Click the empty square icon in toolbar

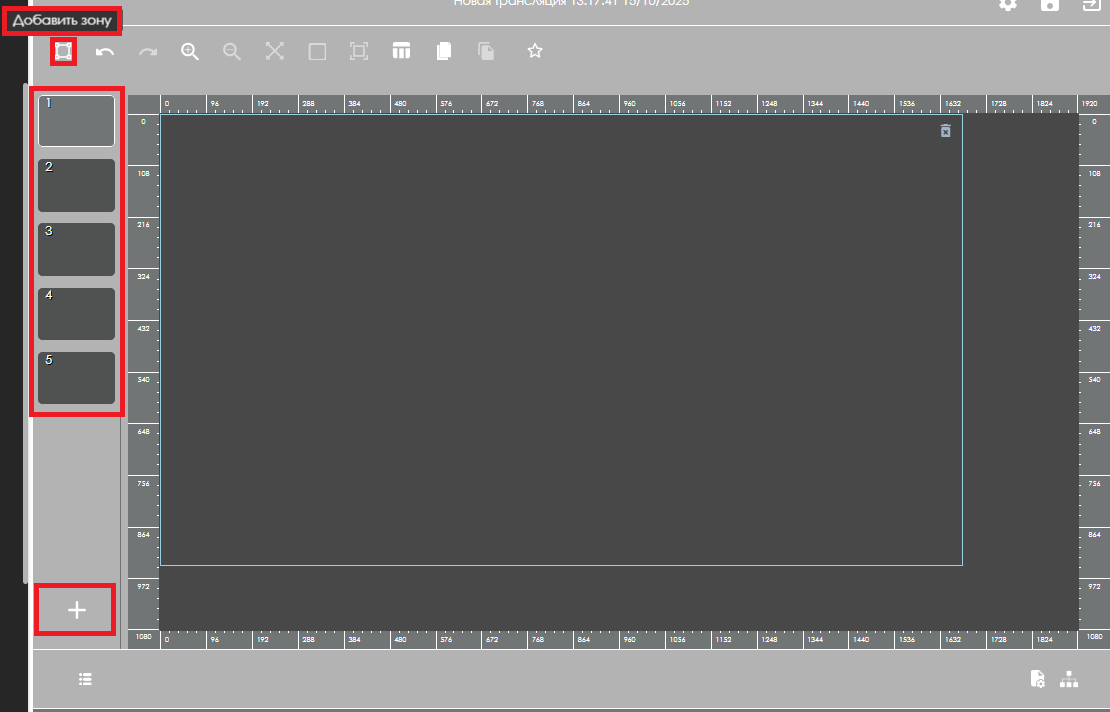317,51
